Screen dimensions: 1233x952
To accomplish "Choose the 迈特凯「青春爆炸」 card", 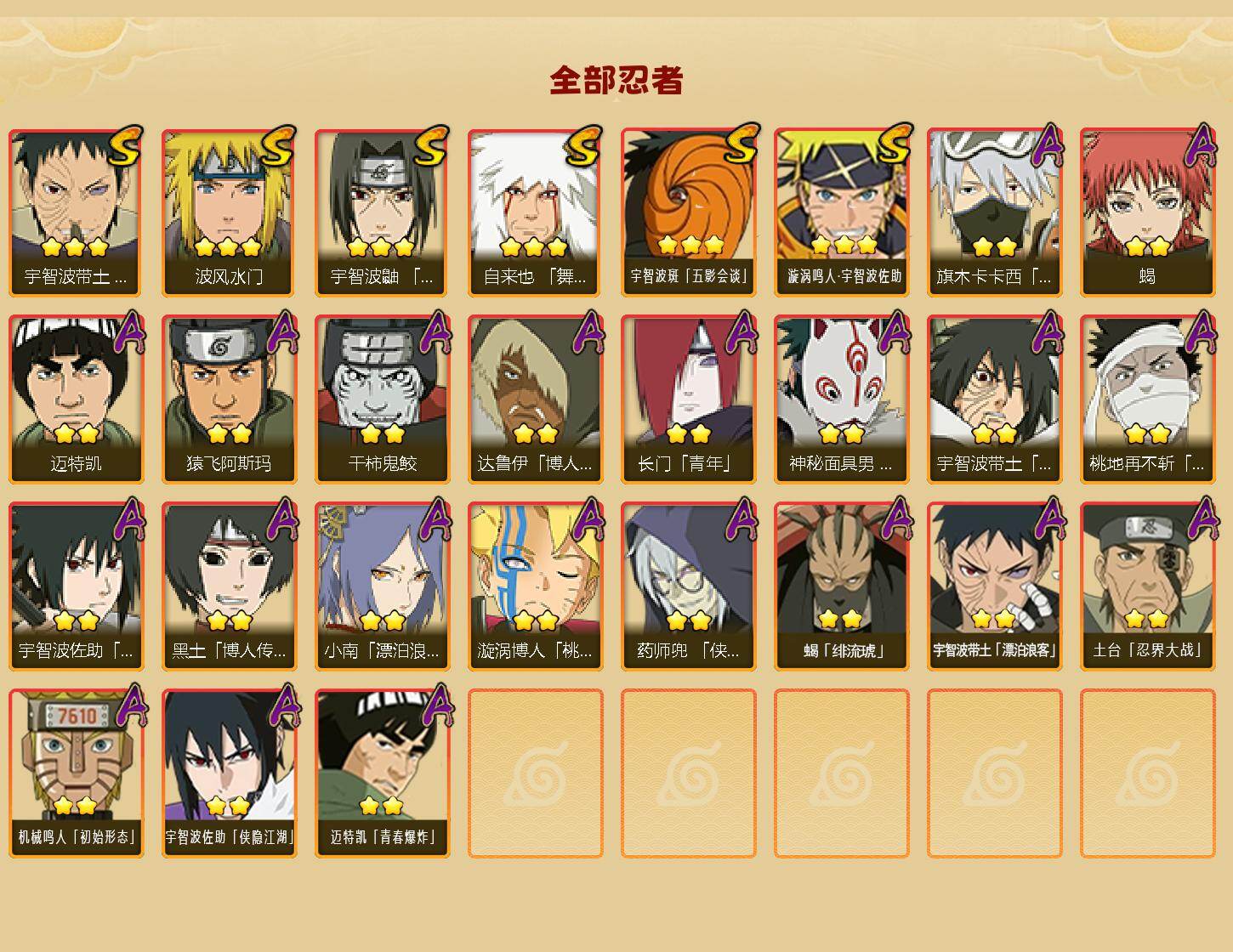I will (x=382, y=773).
